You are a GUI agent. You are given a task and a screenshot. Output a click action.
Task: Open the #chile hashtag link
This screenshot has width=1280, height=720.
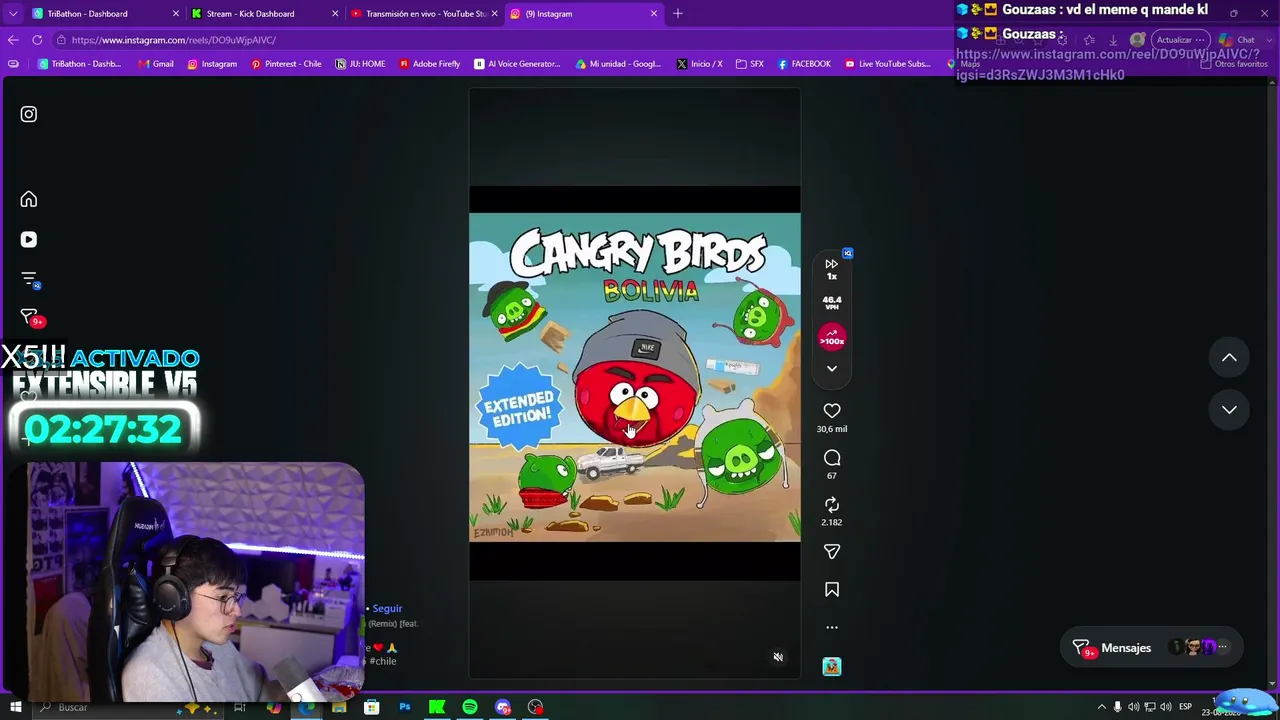[383, 661]
